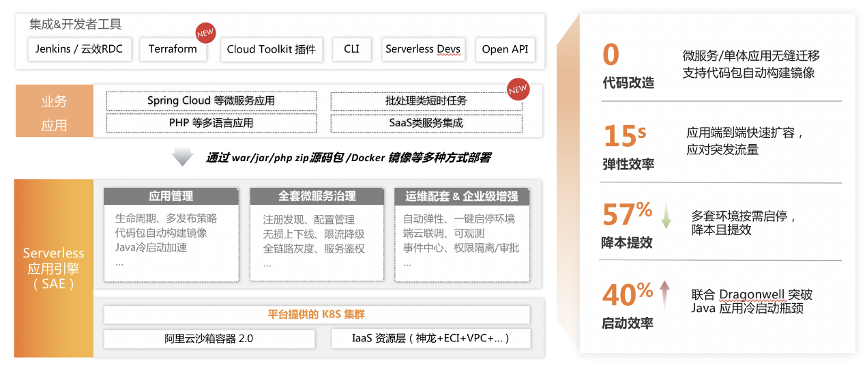Click 注册发现、配置管理 line

308,220
